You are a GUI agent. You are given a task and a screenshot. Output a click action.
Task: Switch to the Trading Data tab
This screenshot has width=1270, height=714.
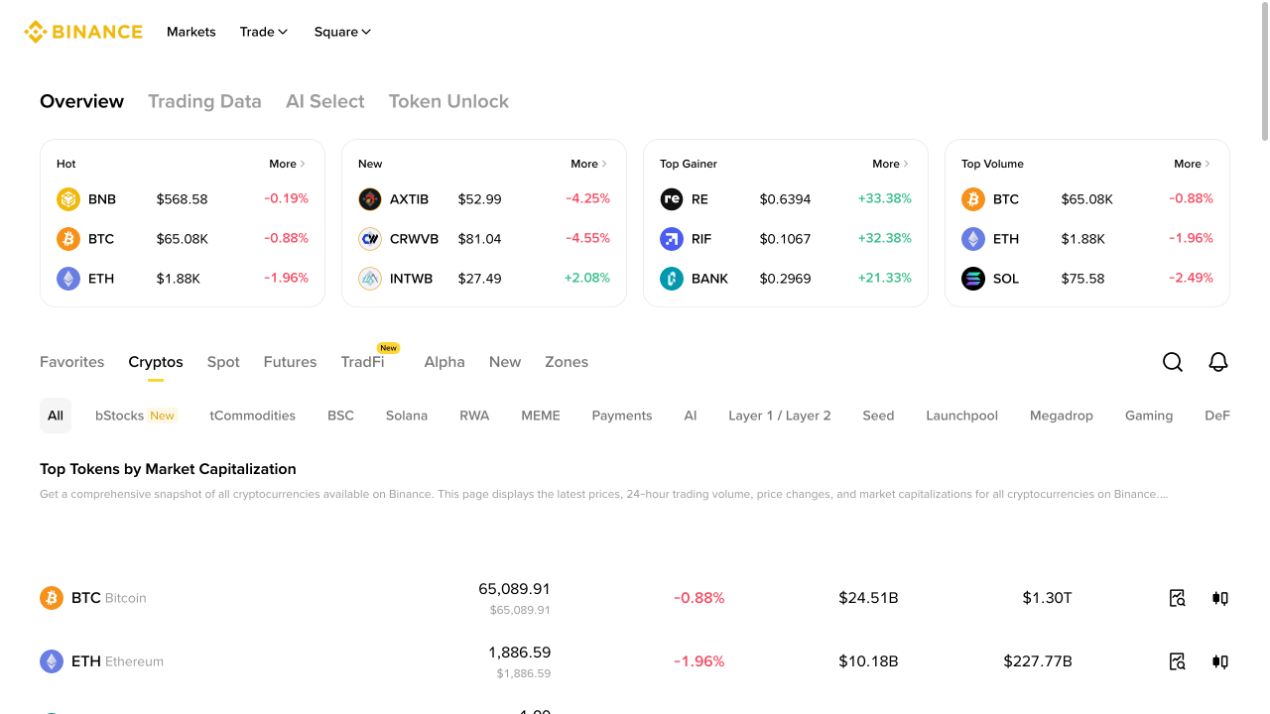205,101
